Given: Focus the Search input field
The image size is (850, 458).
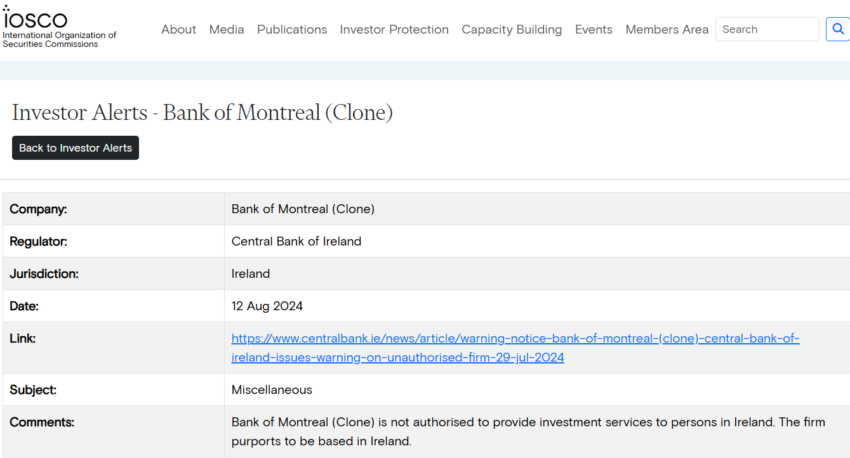Looking at the screenshot, I should click(x=767, y=29).
